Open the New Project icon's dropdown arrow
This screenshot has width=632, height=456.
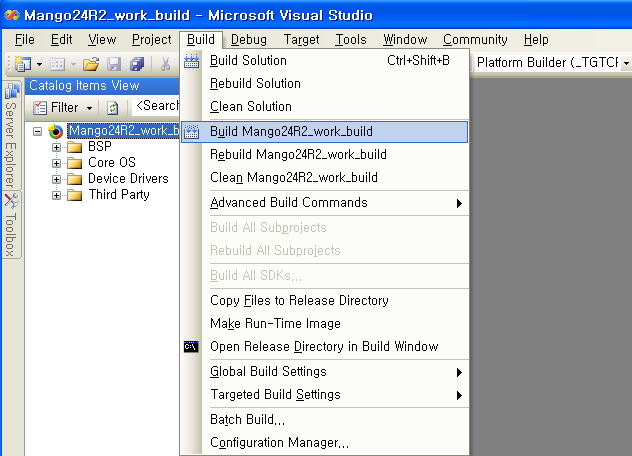click(40, 64)
